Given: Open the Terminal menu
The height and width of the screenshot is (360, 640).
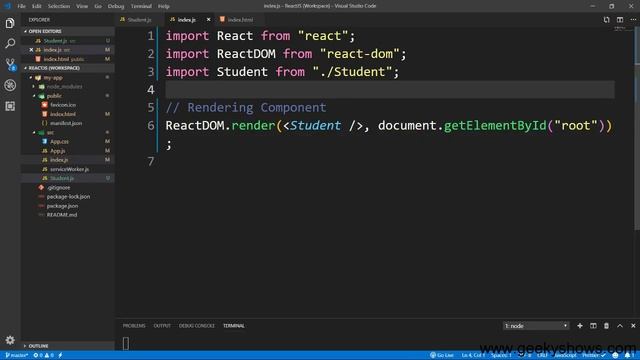Looking at the screenshot, I should 141,6.
